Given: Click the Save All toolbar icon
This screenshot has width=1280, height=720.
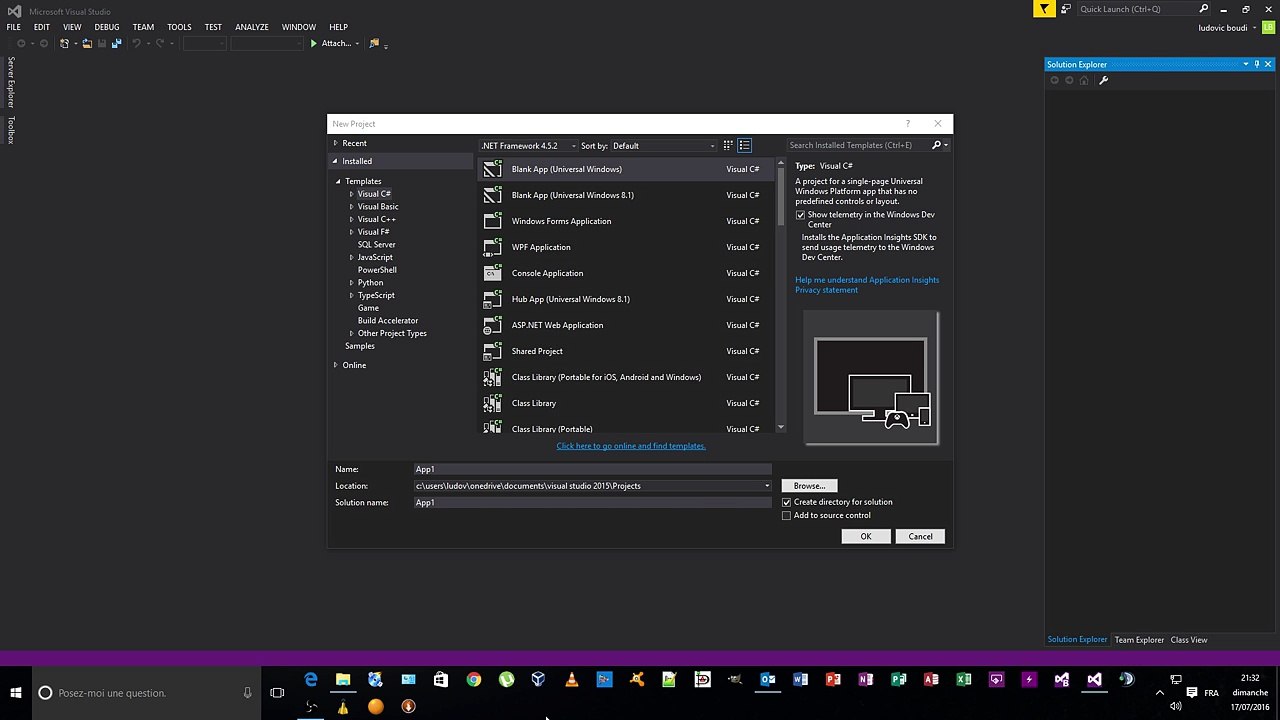Looking at the screenshot, I should 116,43.
